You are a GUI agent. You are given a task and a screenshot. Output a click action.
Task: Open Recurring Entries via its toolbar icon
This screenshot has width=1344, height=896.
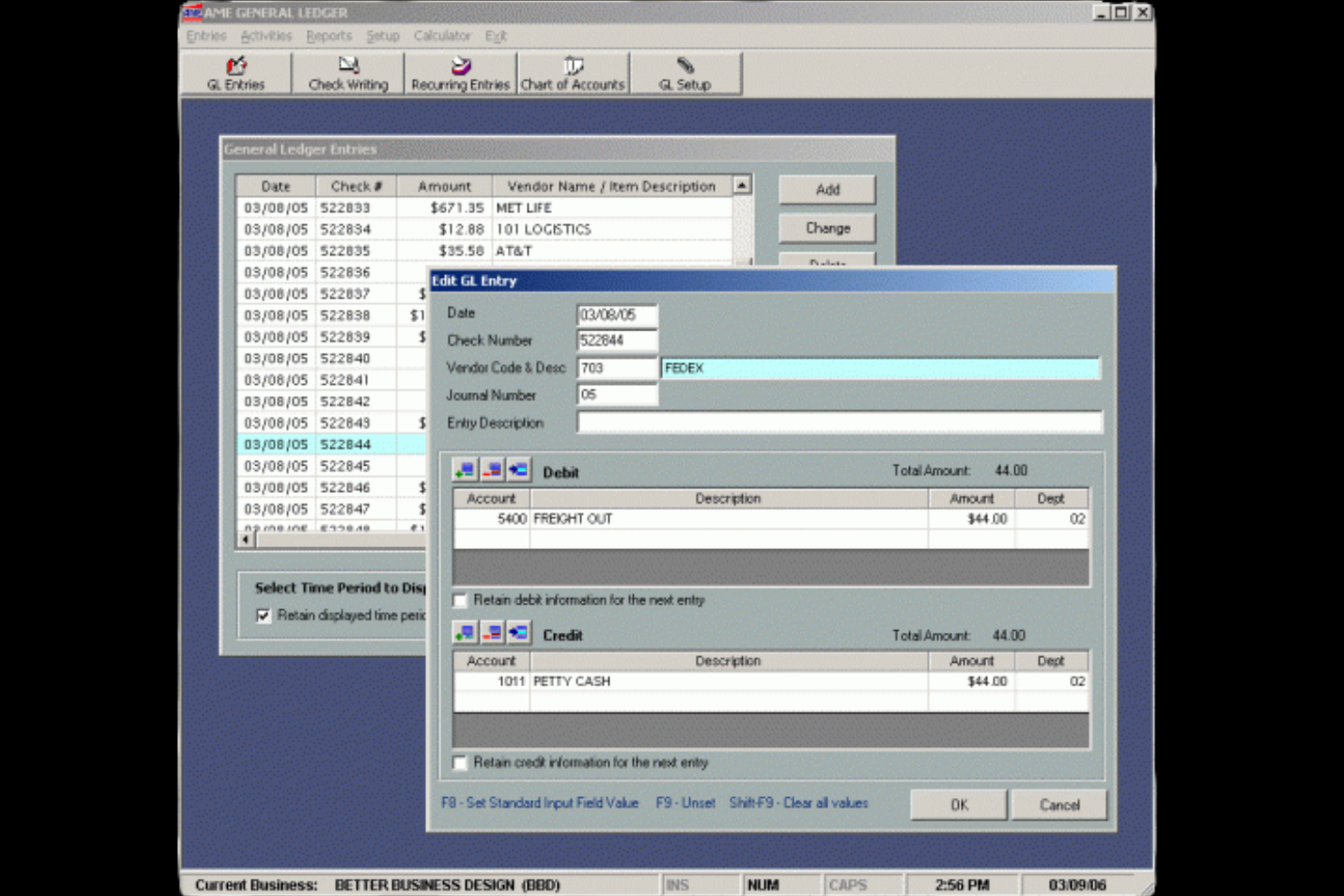click(x=460, y=73)
